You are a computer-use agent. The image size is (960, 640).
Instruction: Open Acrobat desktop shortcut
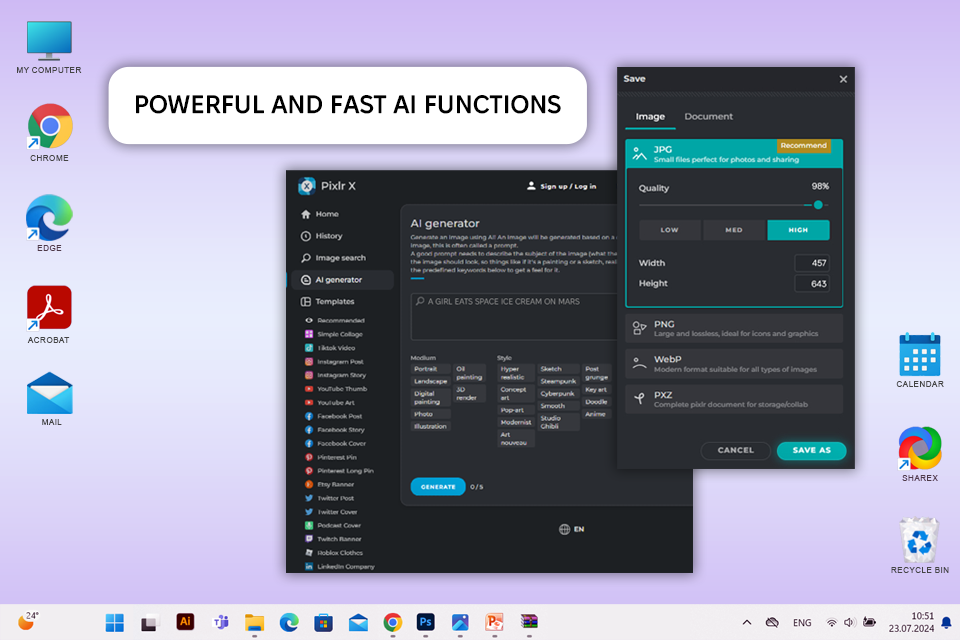(x=49, y=314)
